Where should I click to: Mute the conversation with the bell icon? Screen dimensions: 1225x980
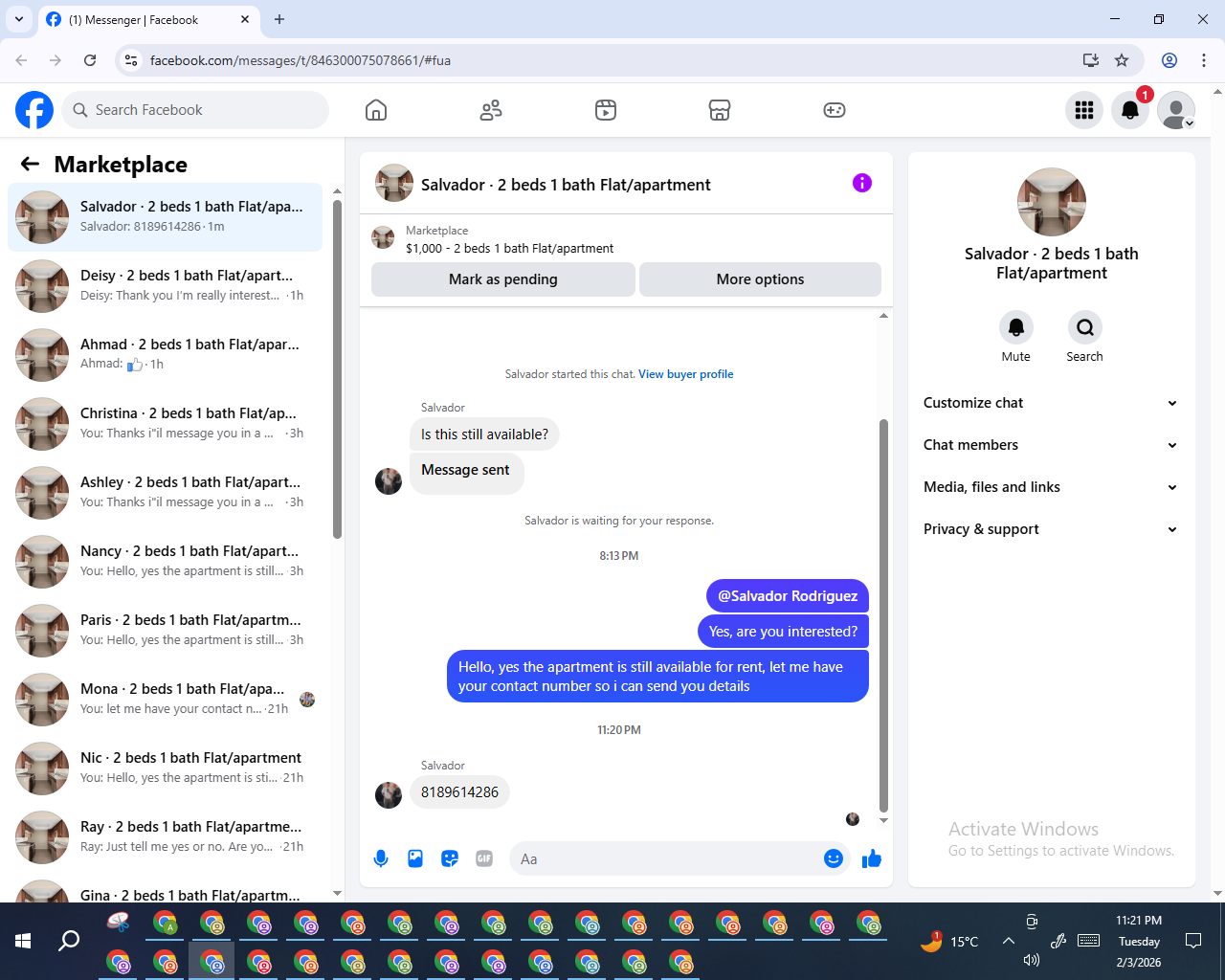(x=1016, y=327)
